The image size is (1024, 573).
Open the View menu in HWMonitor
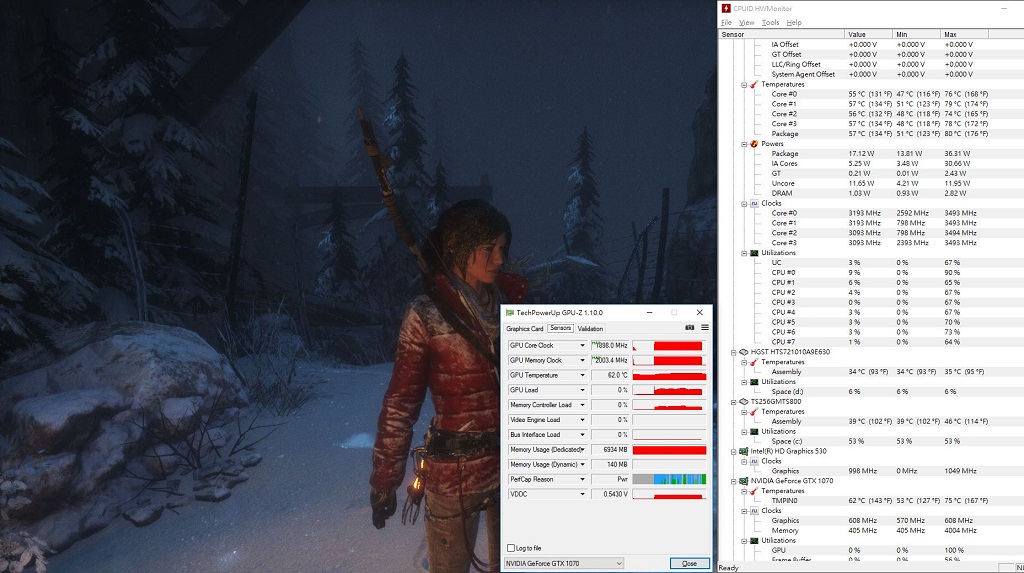(x=746, y=22)
